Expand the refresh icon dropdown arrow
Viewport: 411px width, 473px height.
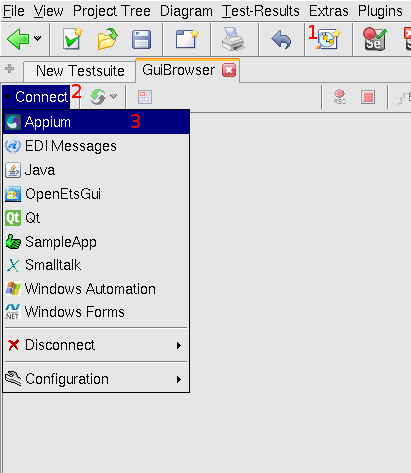[x=114, y=96]
